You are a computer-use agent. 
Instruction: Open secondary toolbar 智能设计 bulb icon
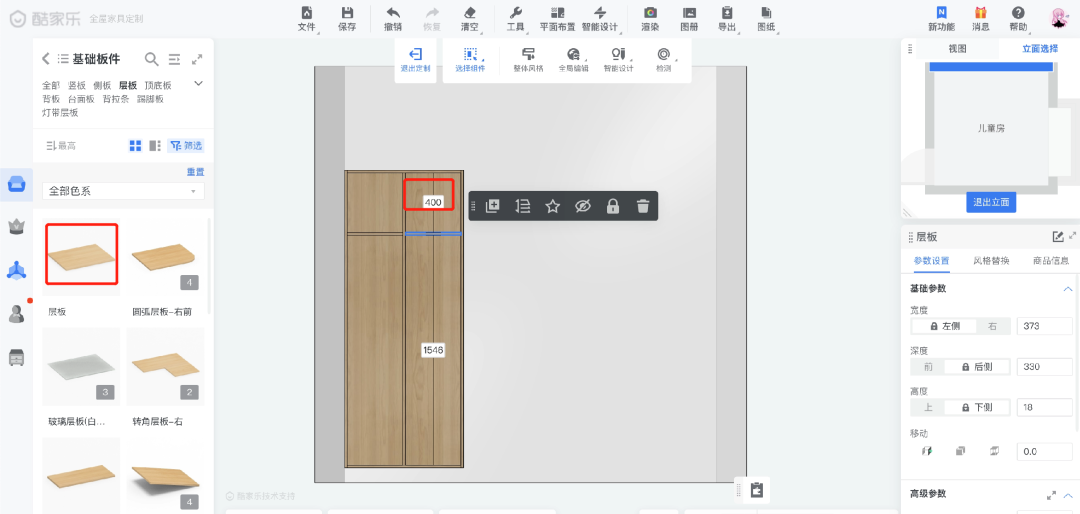pos(618,60)
